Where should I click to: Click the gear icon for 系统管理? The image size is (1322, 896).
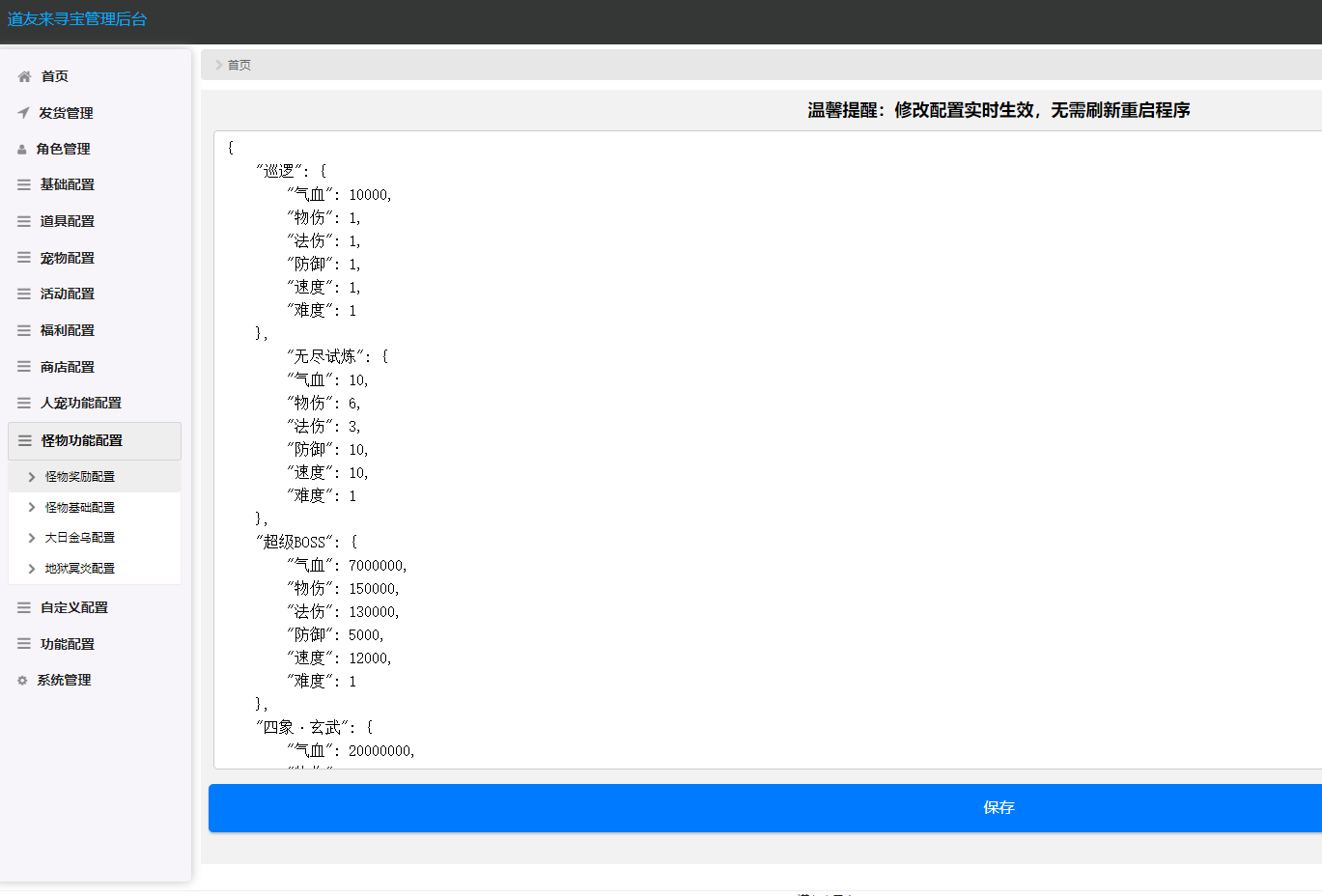[x=22, y=681]
